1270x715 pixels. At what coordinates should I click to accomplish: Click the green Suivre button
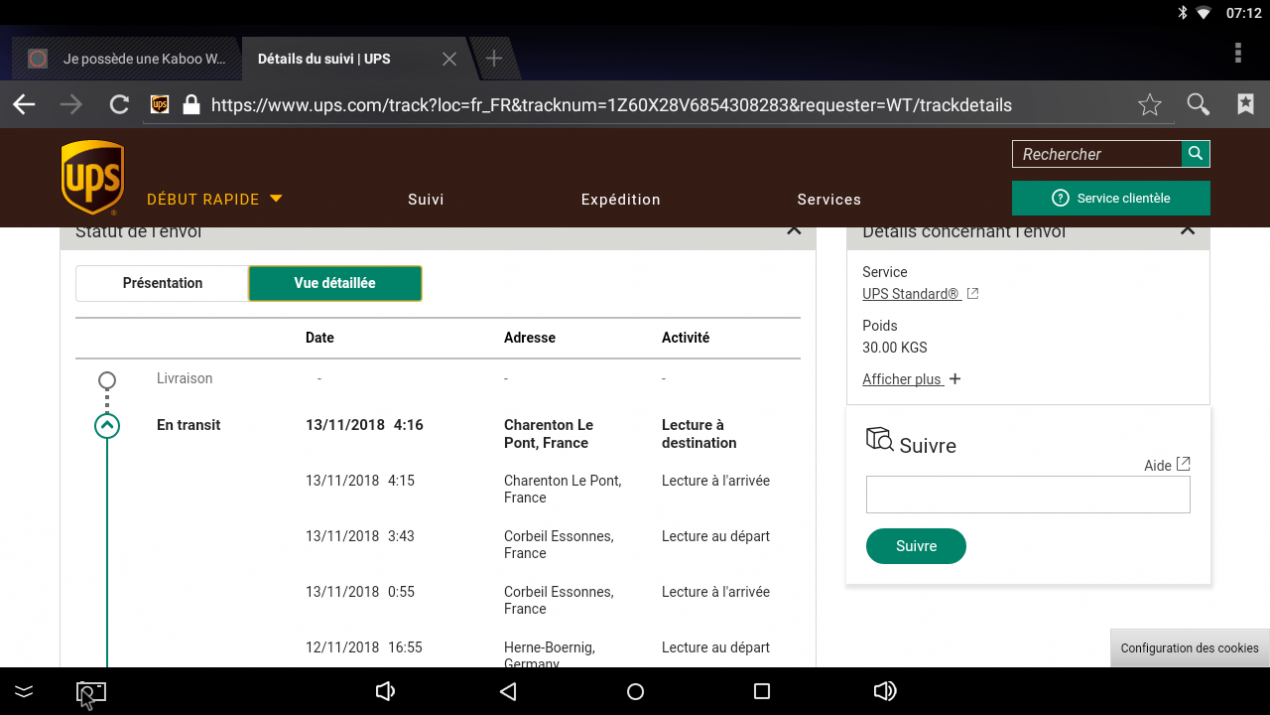(916, 546)
